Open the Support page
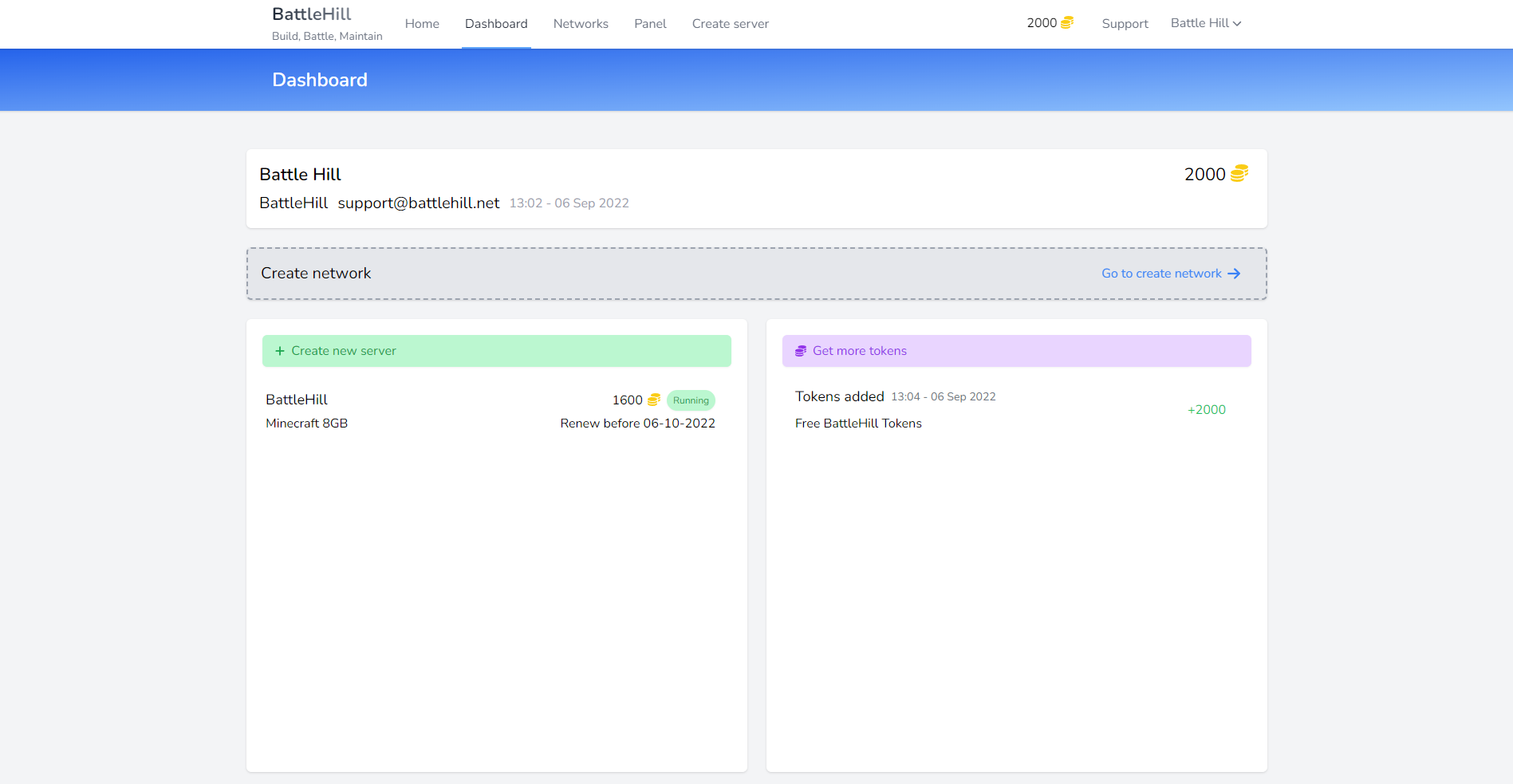 click(x=1125, y=24)
